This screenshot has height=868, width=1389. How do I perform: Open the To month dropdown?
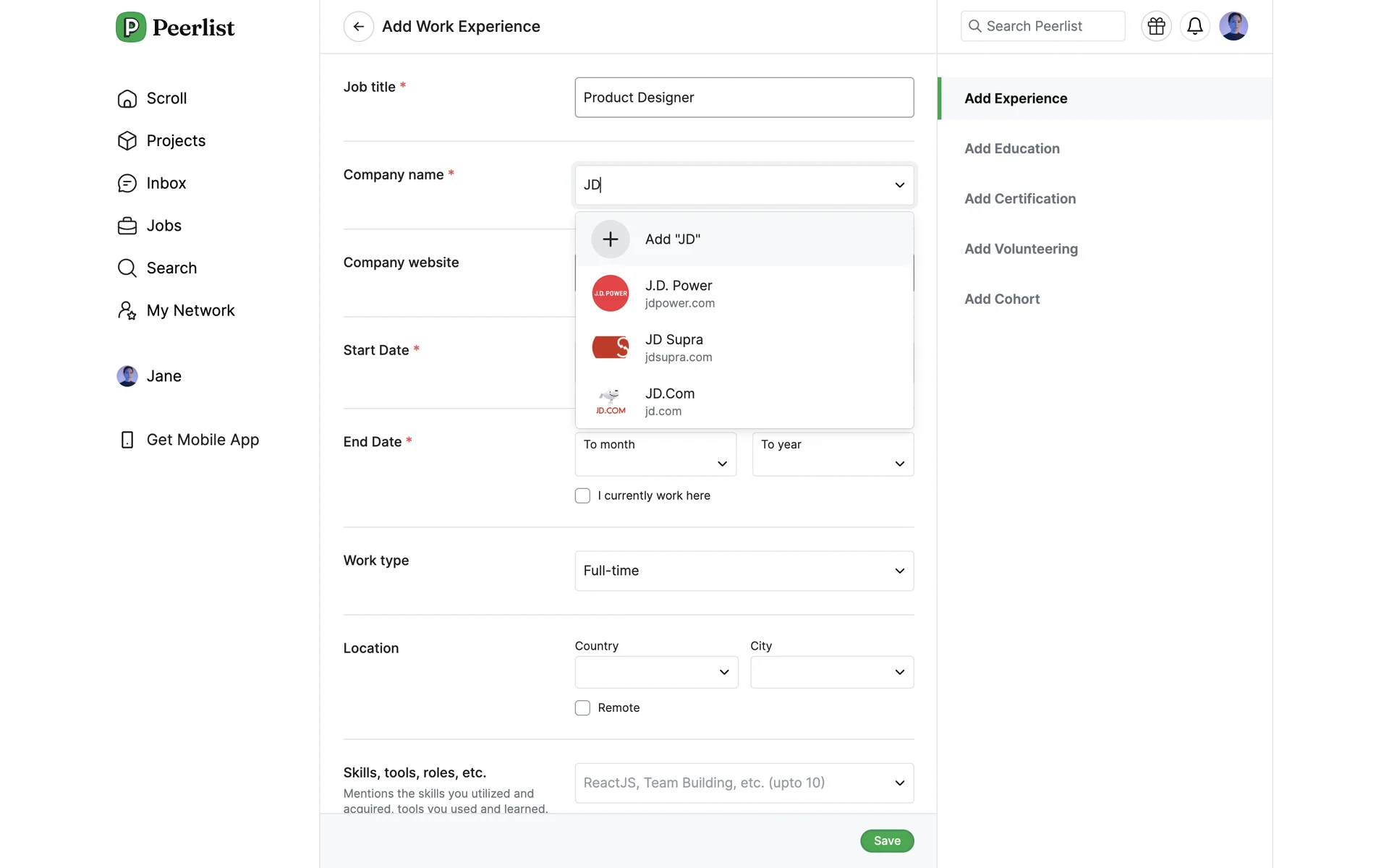click(x=655, y=455)
